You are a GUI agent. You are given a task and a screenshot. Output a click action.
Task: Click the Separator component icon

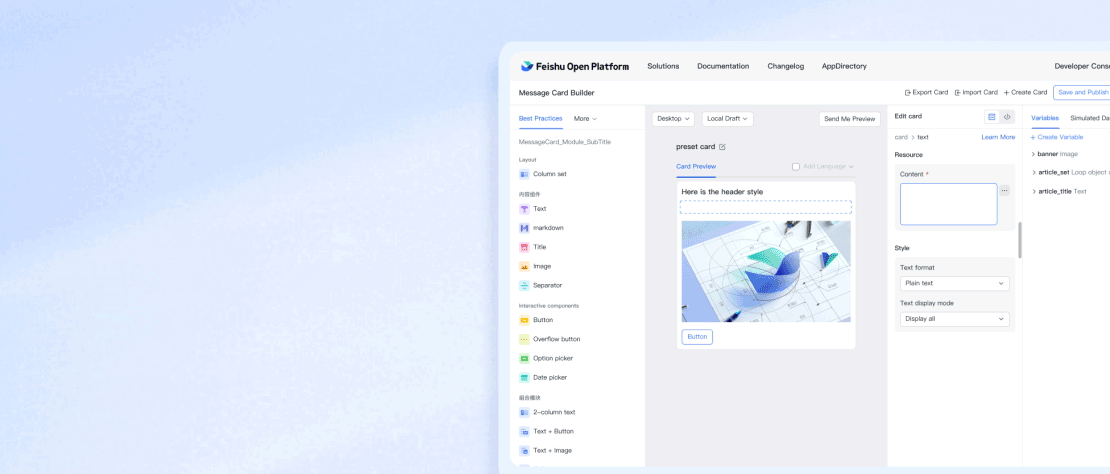(524, 285)
